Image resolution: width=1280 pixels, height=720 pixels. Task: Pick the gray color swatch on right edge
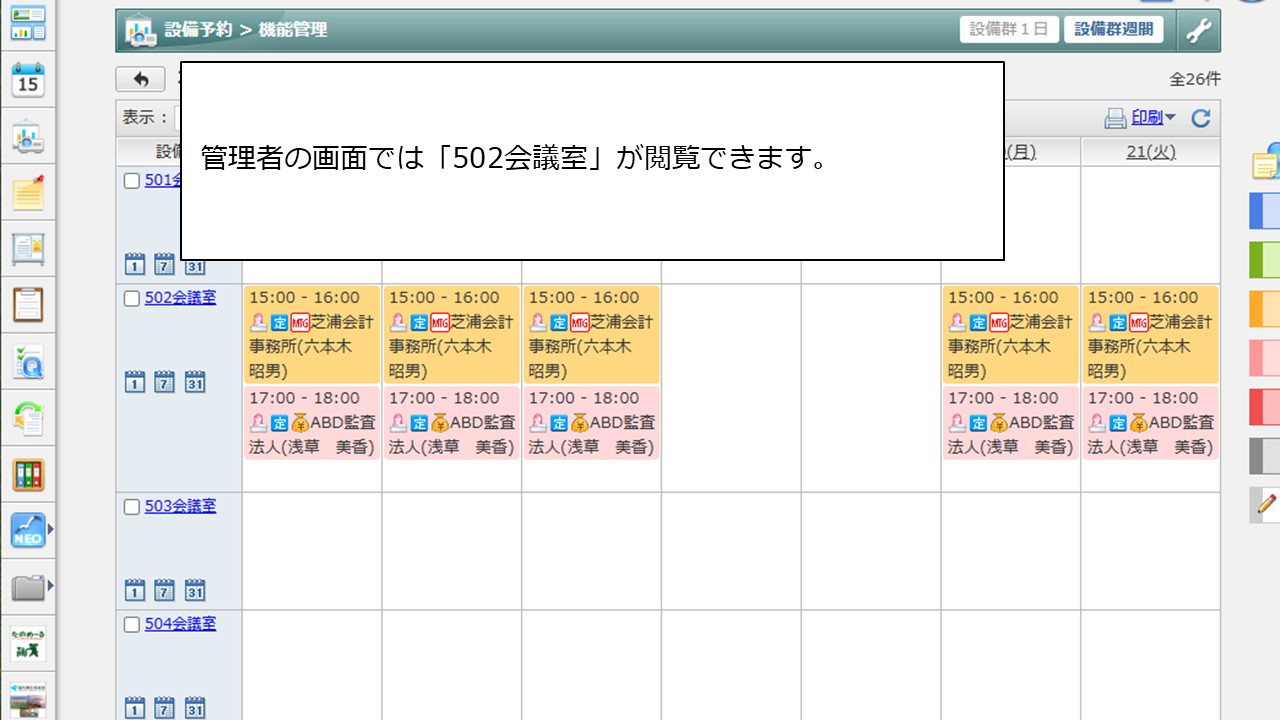tap(1265, 456)
